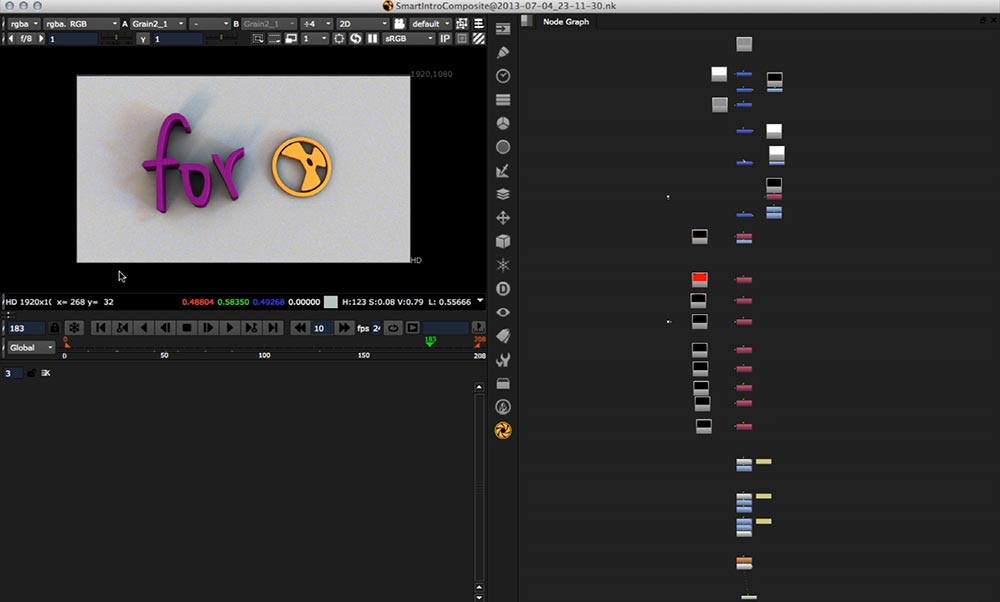Jump to the last frame

point(273,328)
